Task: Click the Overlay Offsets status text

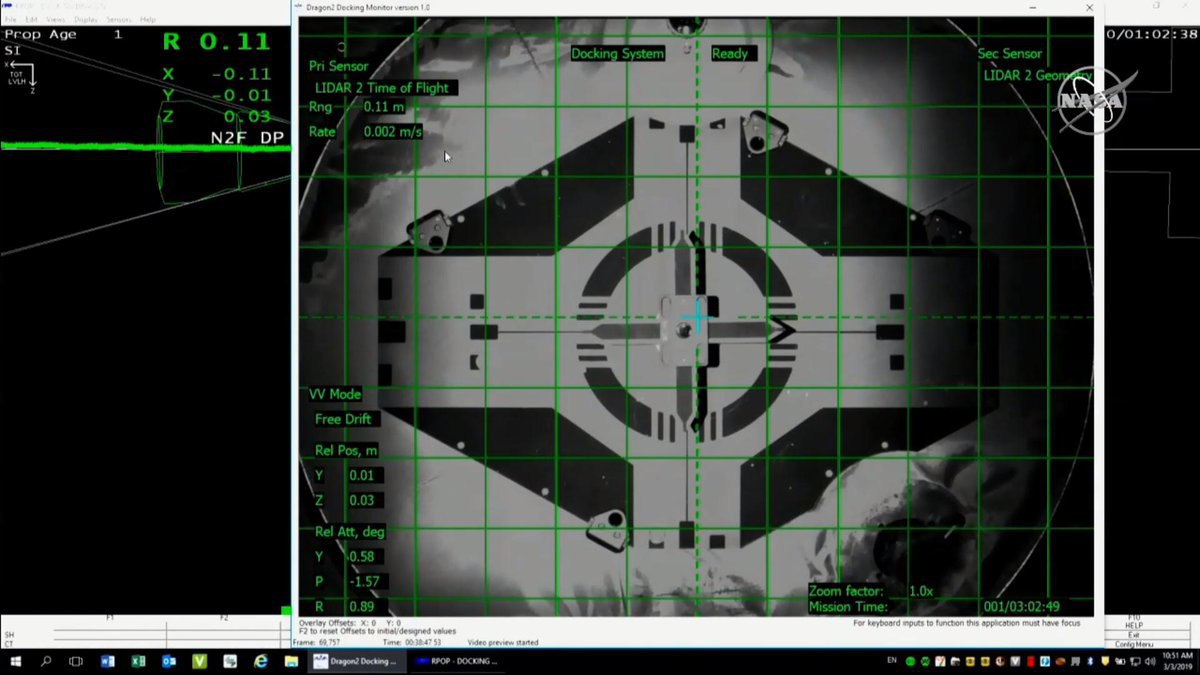Action: click(x=351, y=623)
